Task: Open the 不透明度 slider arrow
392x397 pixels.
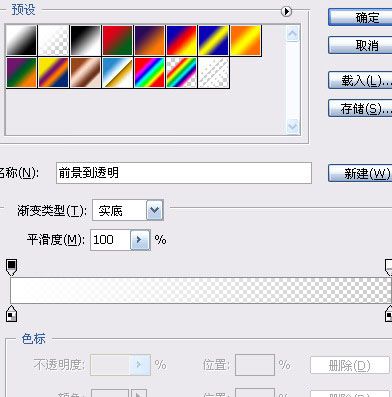Action: (140, 365)
